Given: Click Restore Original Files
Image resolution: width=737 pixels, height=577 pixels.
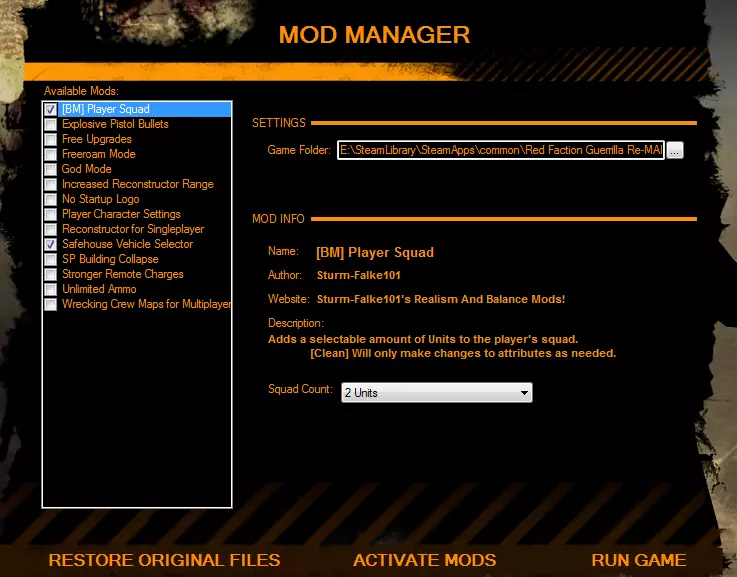Looking at the screenshot, I should [164, 560].
